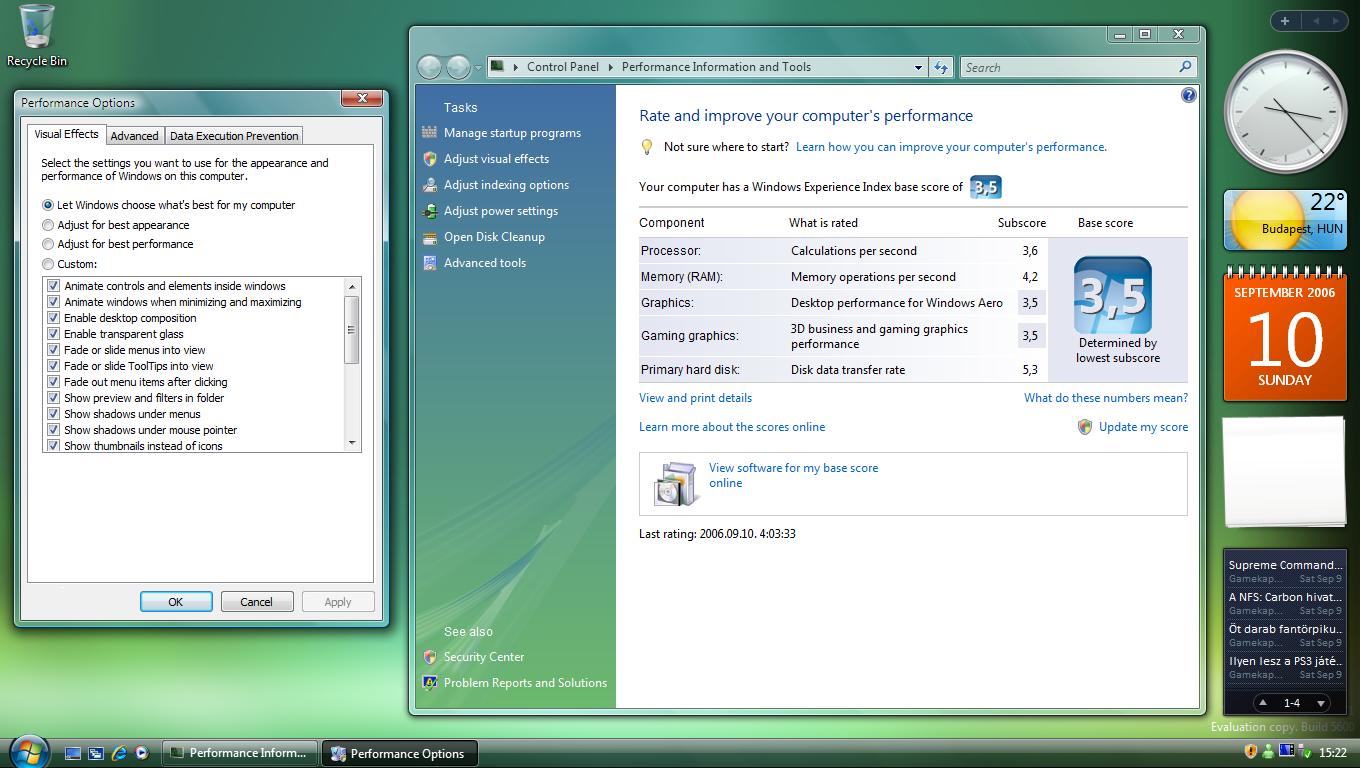
Task: Click Show Desktop in Quick Launch
Action: pos(73,753)
